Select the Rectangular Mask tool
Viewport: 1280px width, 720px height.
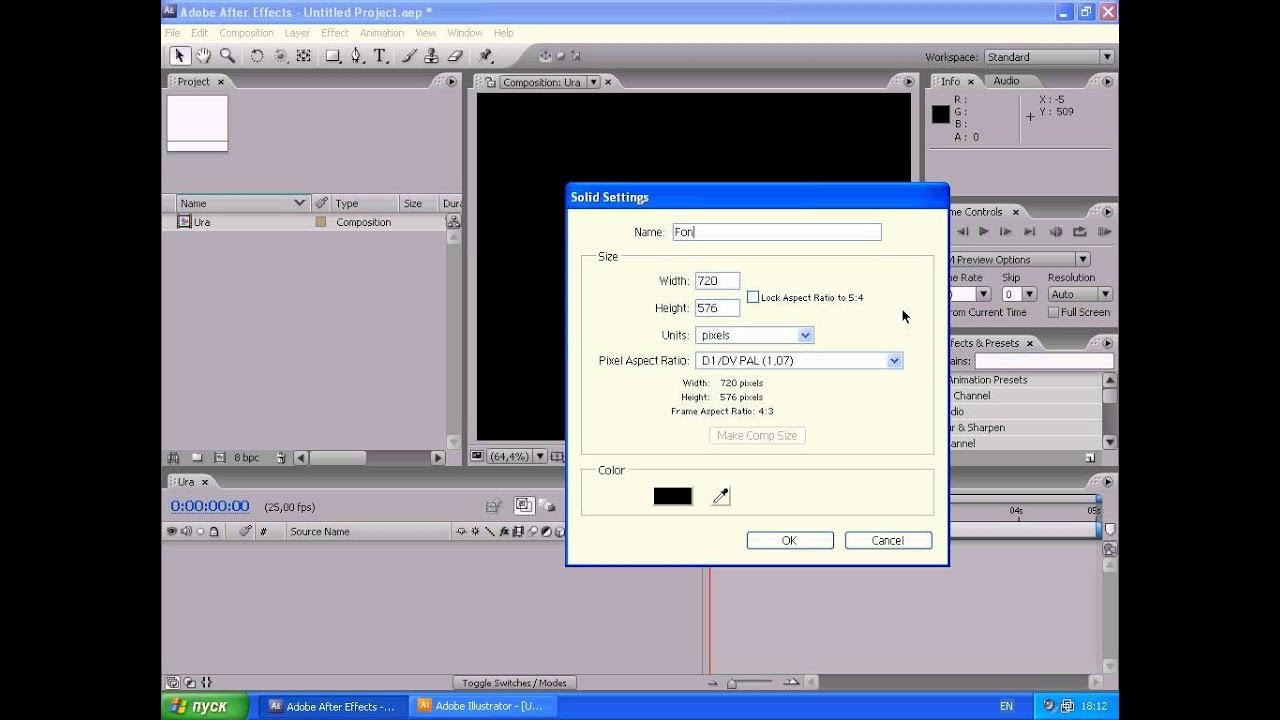point(333,56)
